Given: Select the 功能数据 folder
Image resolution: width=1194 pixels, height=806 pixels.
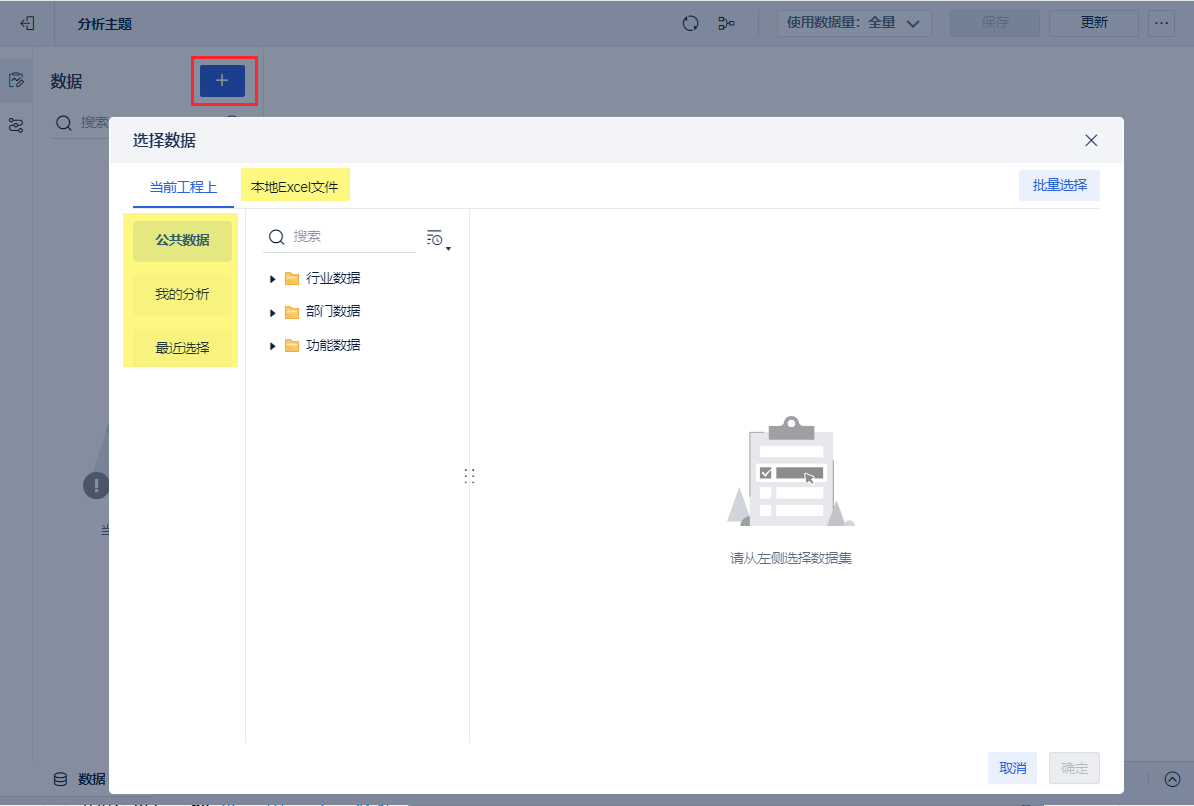Looking at the screenshot, I should [x=322, y=345].
